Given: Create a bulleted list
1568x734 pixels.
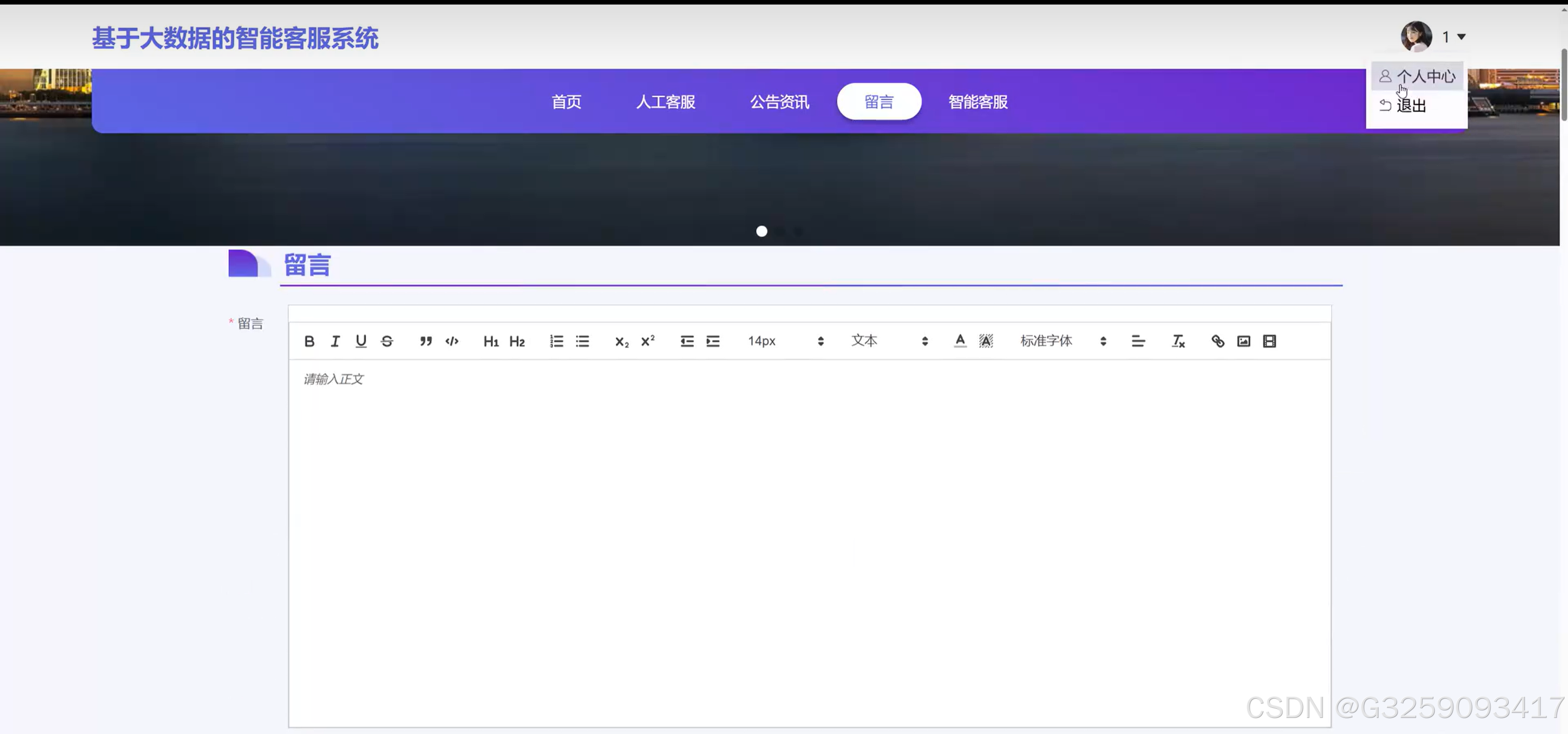Looking at the screenshot, I should (582, 341).
